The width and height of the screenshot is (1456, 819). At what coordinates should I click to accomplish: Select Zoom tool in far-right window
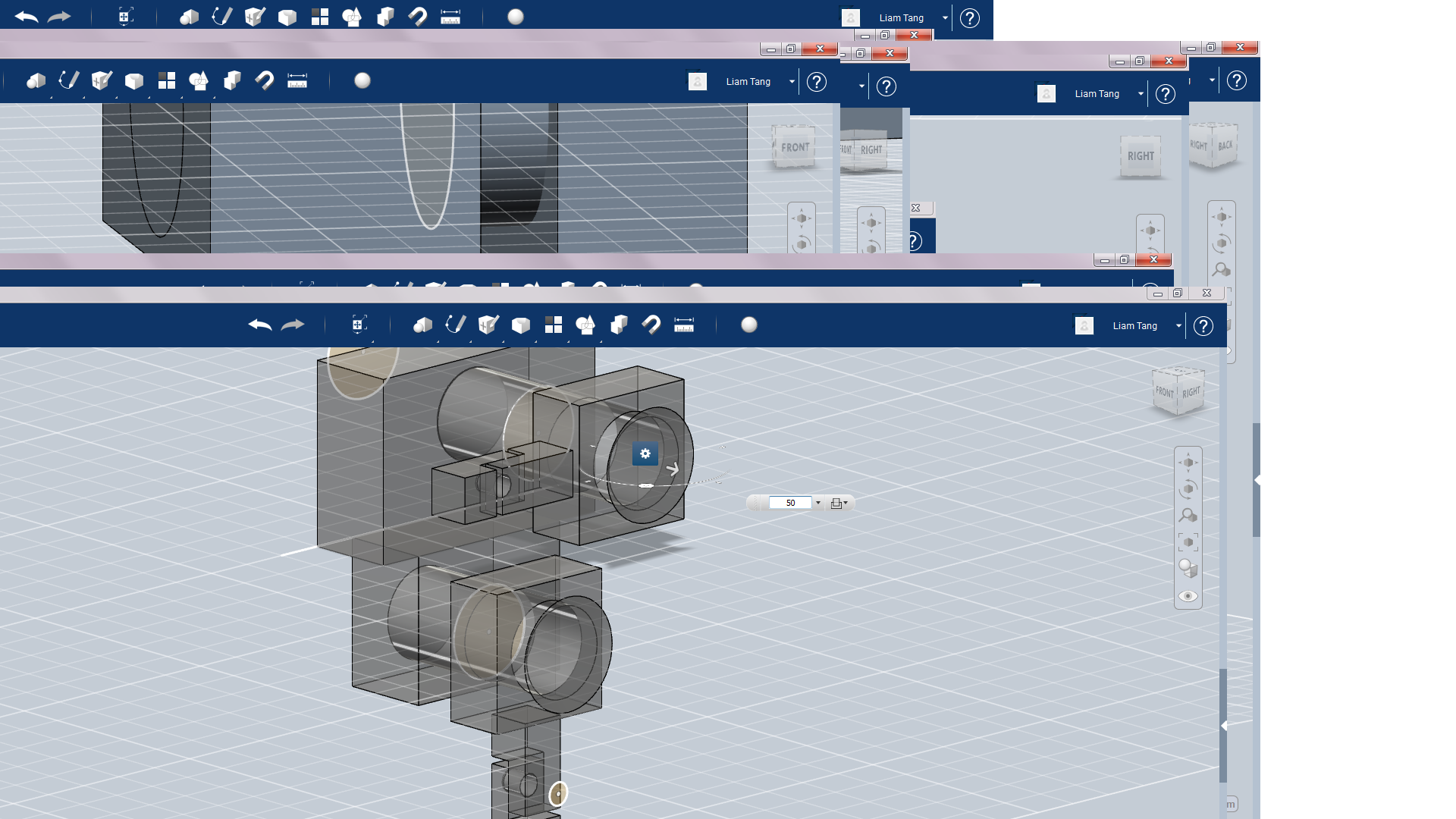(x=1222, y=270)
